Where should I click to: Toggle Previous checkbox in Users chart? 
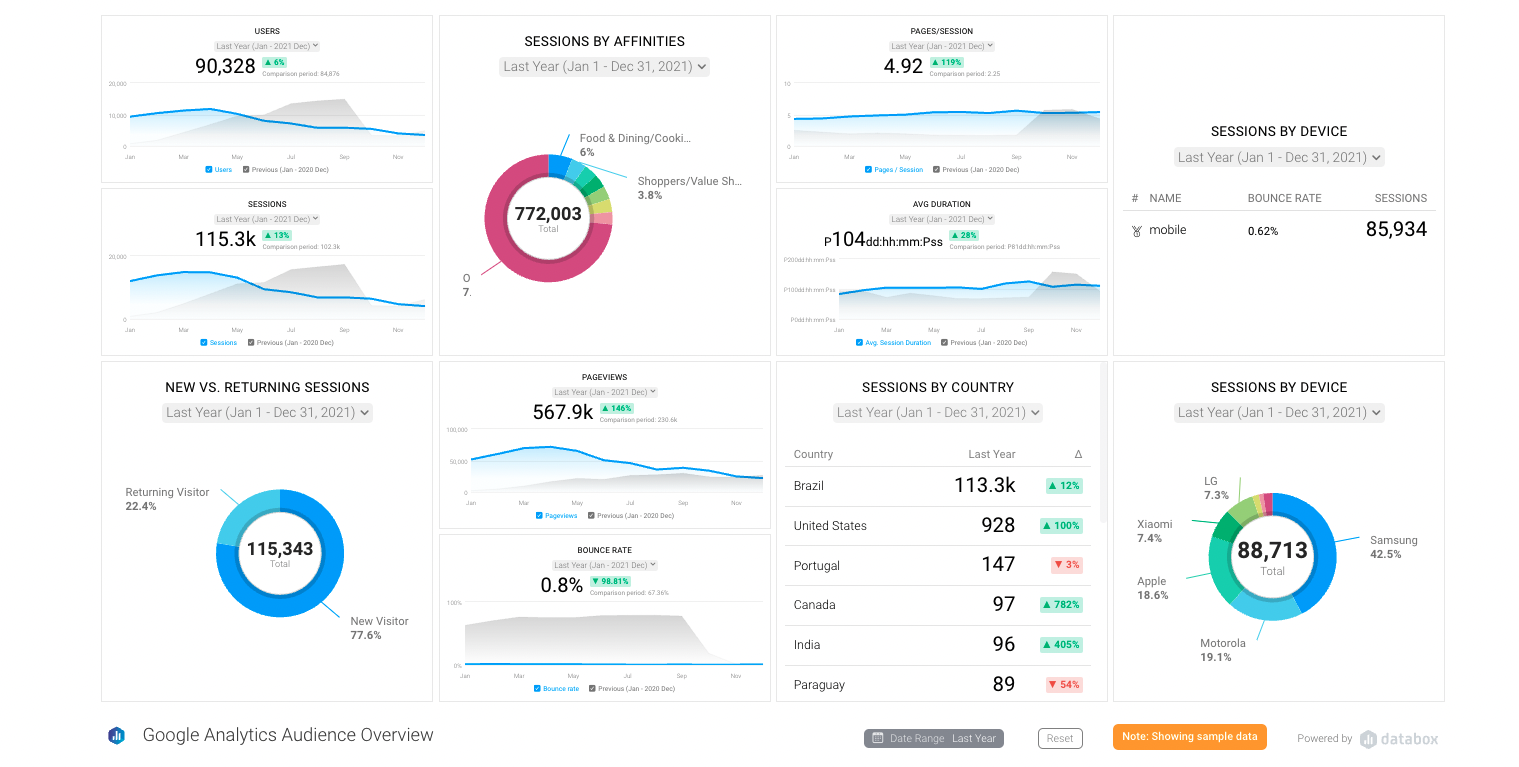tap(248, 170)
